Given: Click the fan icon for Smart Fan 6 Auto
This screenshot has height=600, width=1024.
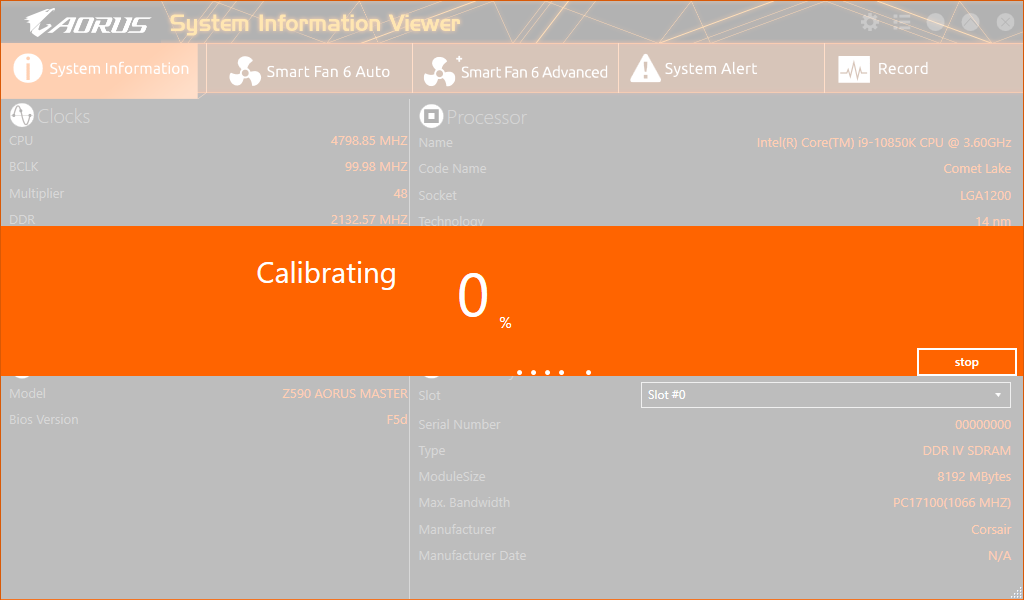Looking at the screenshot, I should pos(245,71).
